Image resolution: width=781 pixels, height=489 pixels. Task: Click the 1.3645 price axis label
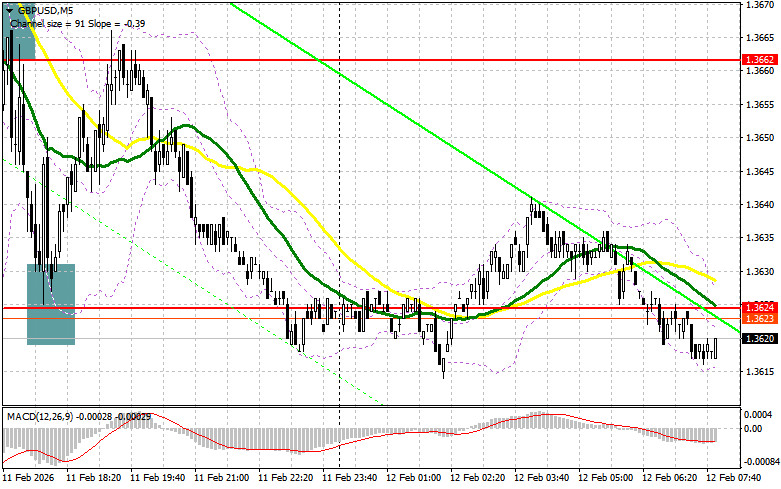(760, 172)
